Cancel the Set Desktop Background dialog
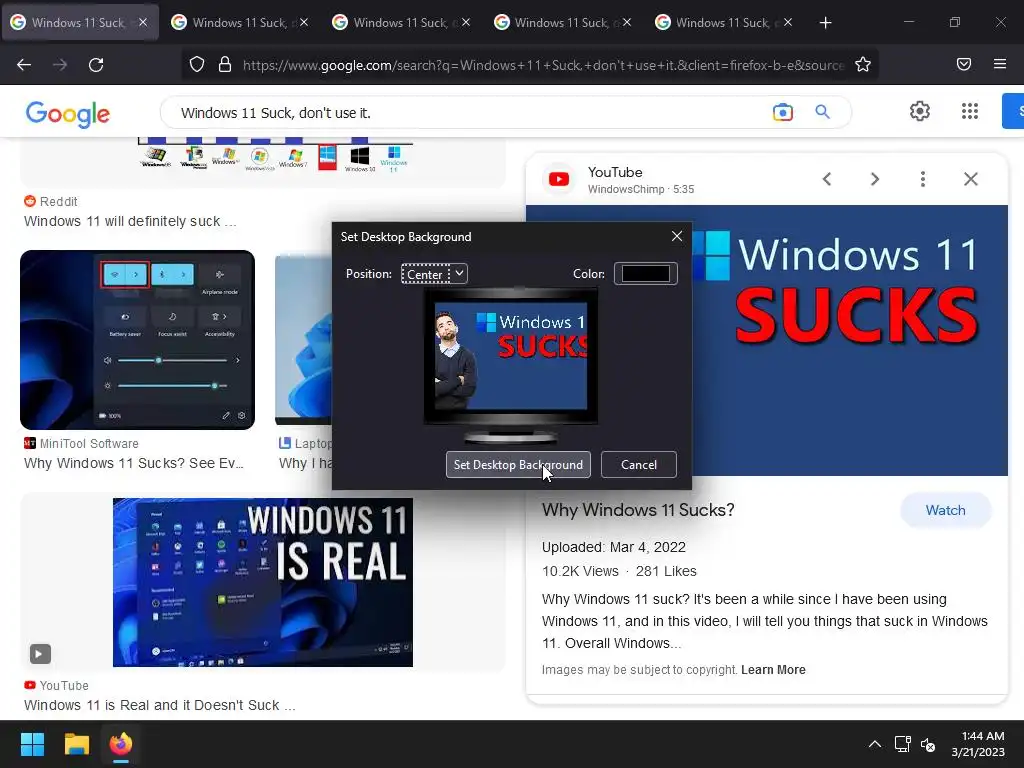 (x=639, y=464)
